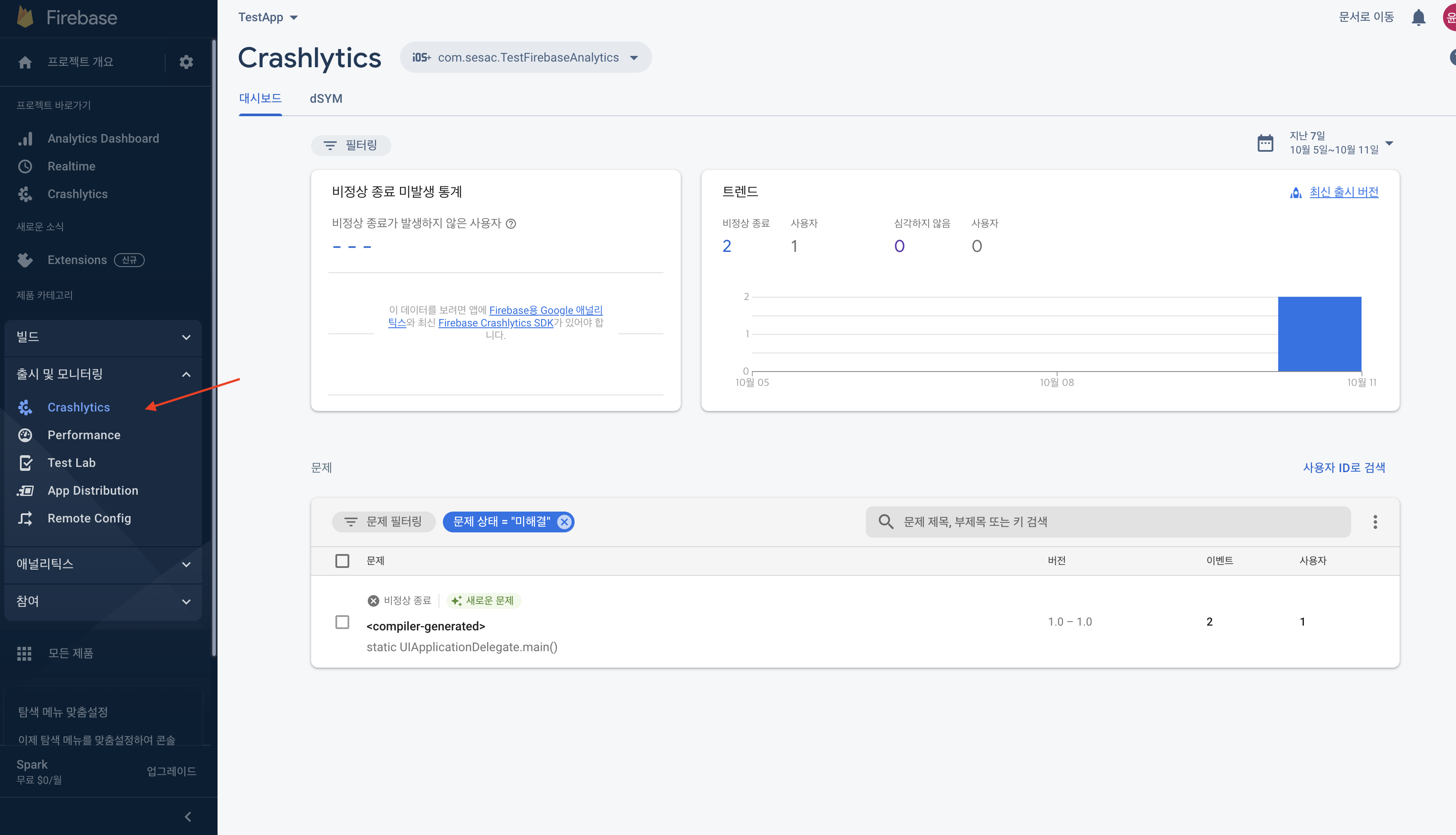Open the com.sesac.TestFirebaseAnalytics app selector

click(525, 57)
